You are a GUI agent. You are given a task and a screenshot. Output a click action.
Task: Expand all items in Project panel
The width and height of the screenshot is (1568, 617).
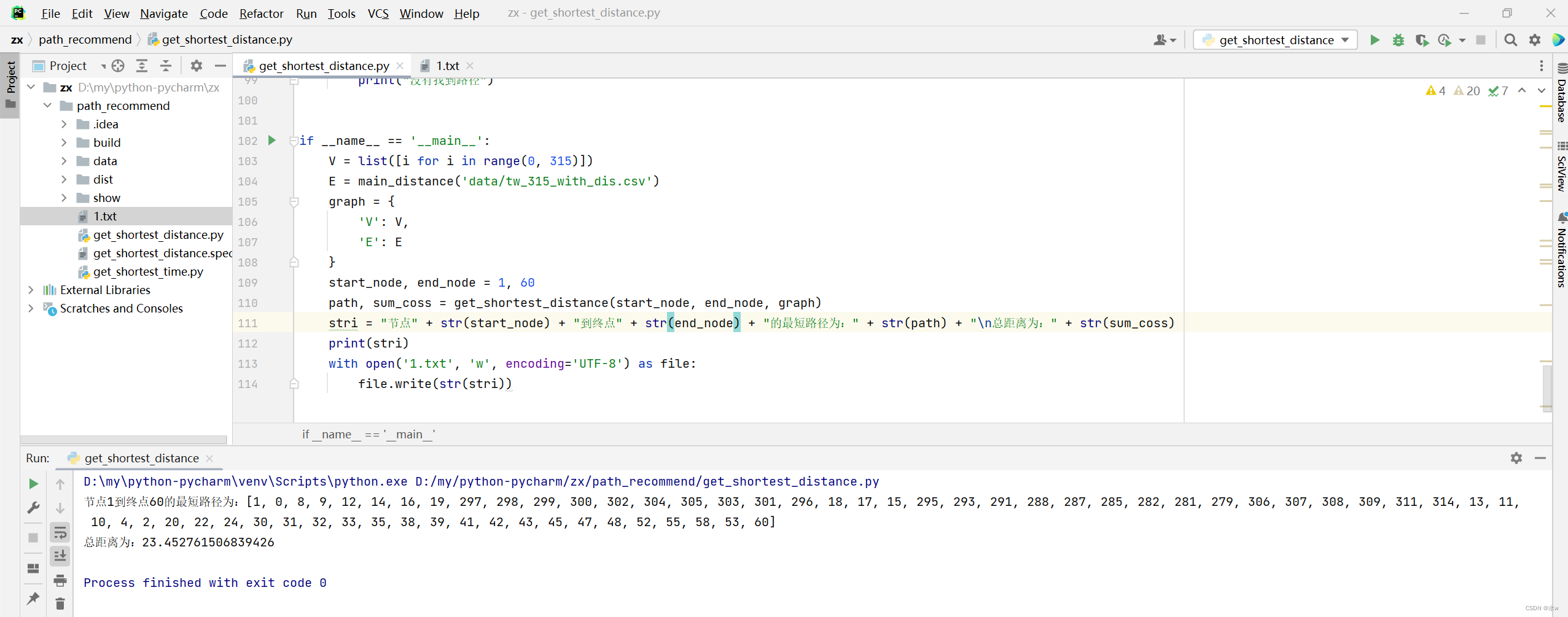(x=142, y=66)
